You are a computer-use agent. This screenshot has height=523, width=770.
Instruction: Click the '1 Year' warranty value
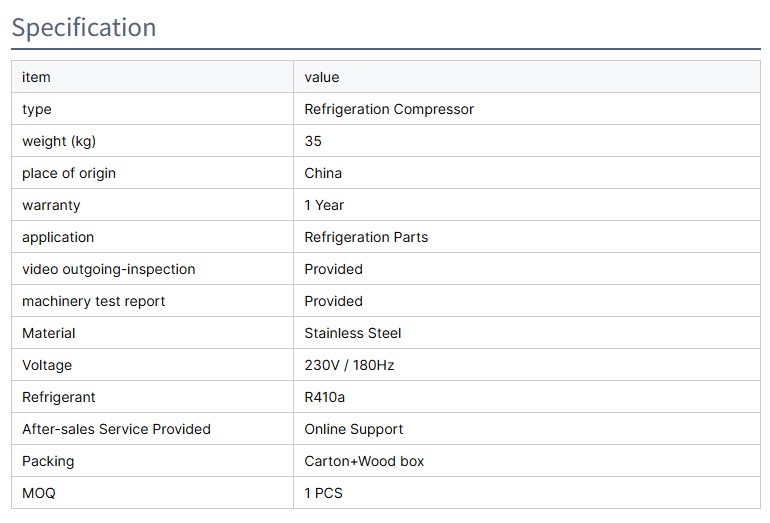pos(324,205)
